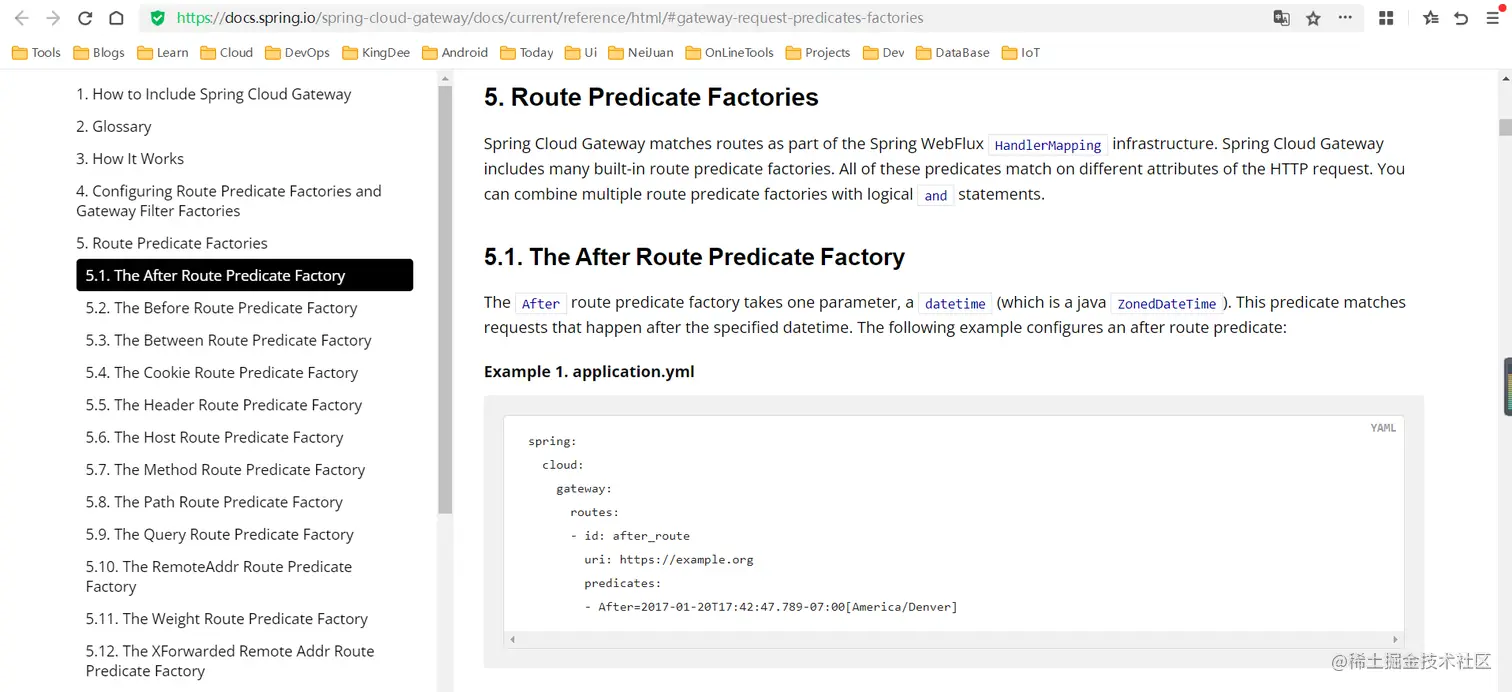Click the undo arrow icon in toolbar
Image resolution: width=1512 pixels, height=692 pixels.
pyautogui.click(x=1461, y=18)
